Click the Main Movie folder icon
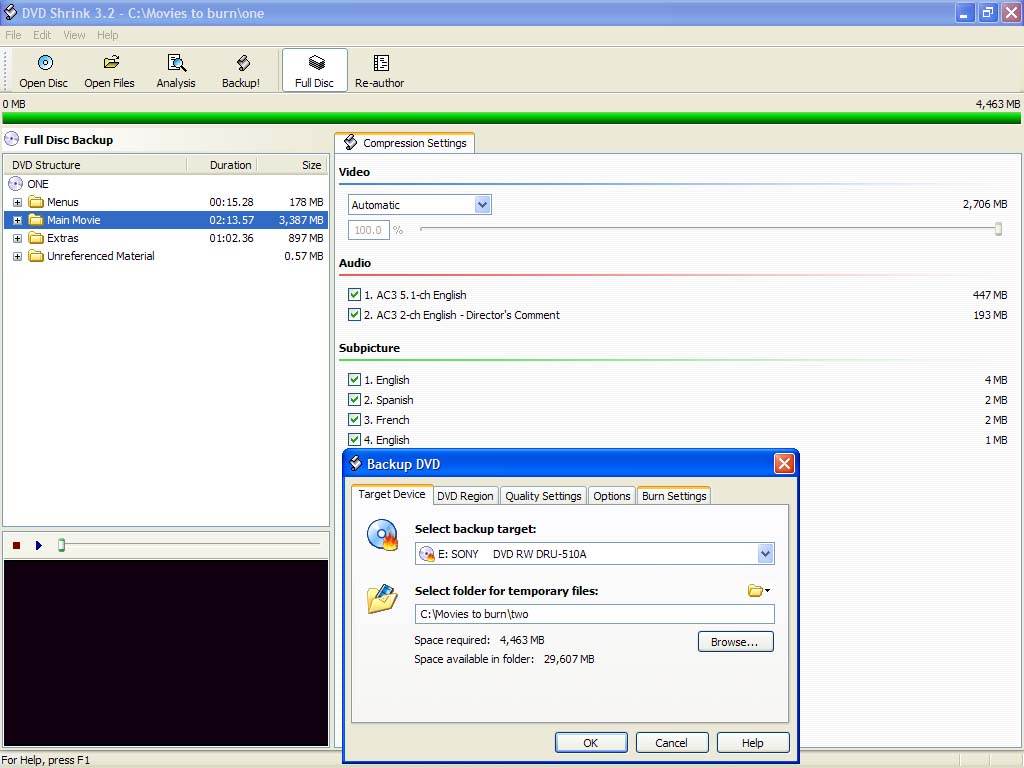 click(x=36, y=220)
